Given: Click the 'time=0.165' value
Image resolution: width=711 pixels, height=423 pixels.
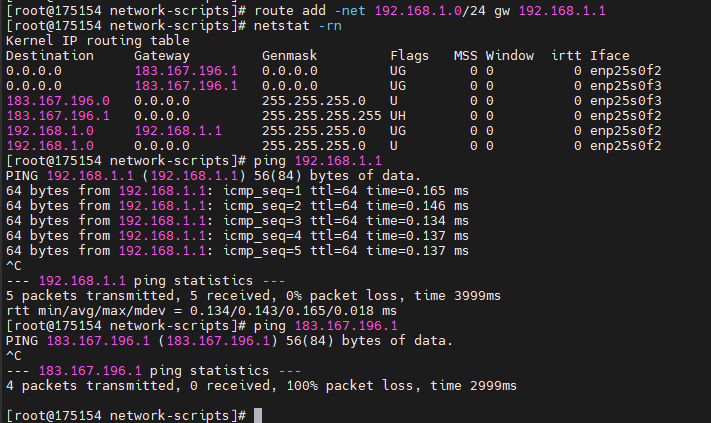Looking at the screenshot, I should coord(406,190).
